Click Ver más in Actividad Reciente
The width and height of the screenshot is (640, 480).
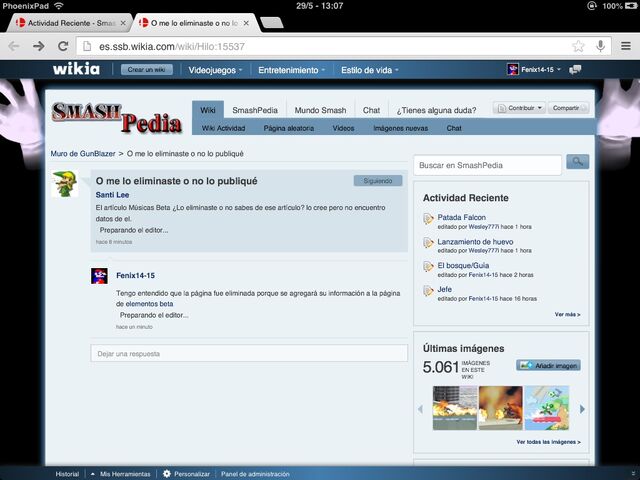click(x=567, y=314)
